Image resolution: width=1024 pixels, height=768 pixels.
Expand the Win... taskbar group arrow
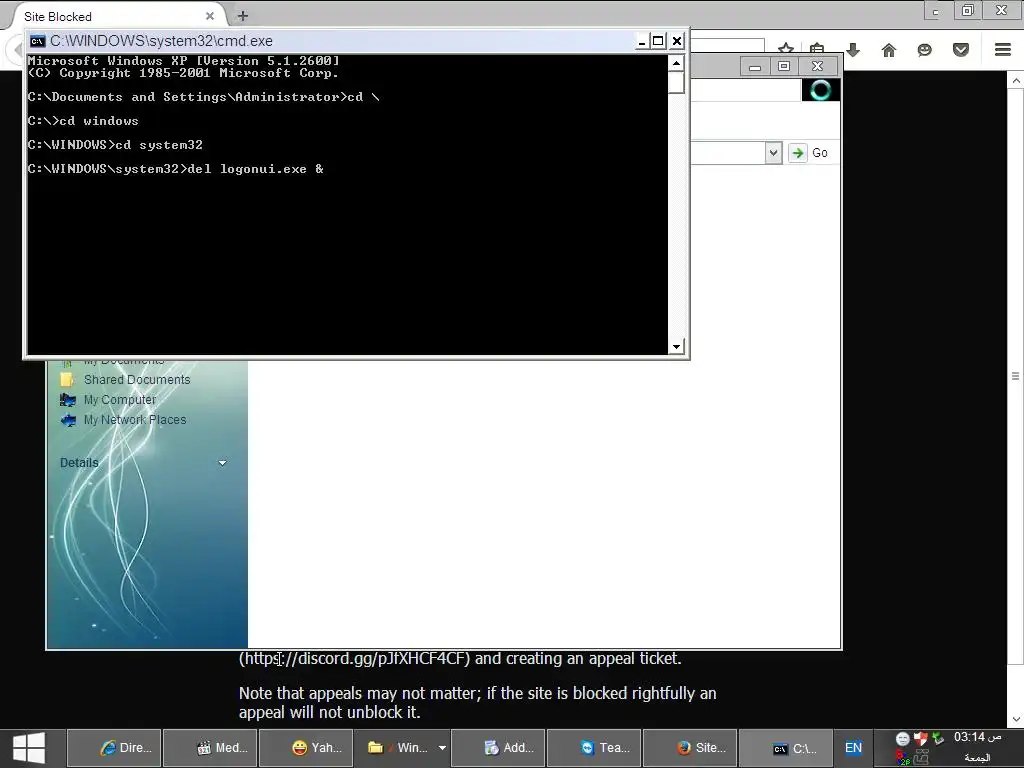coord(442,748)
